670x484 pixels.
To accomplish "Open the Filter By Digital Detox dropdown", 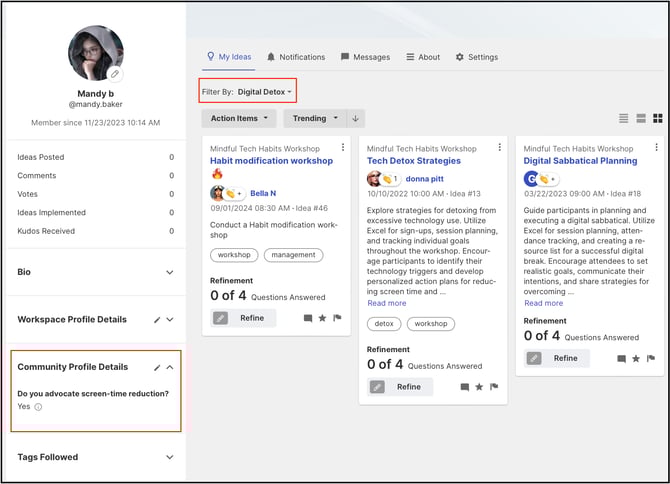I will pos(248,92).
